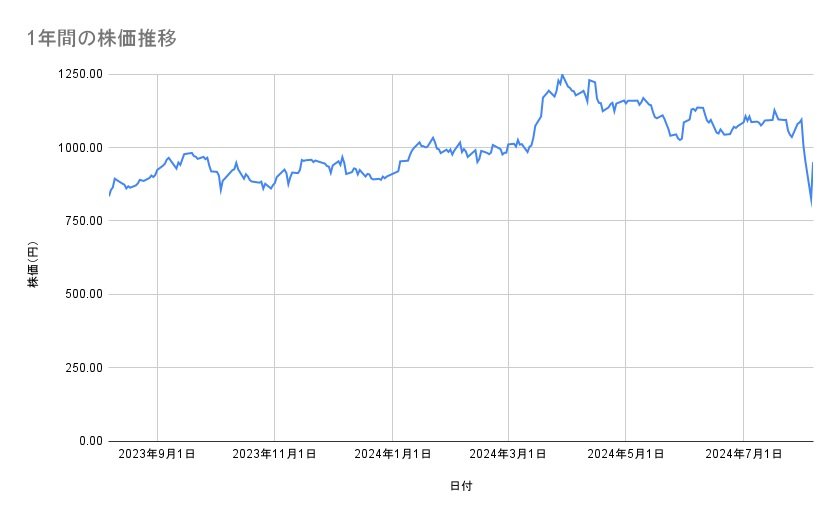The image size is (839, 519).
Task: Click the 2024年1月1日 date label
Action: (392, 455)
